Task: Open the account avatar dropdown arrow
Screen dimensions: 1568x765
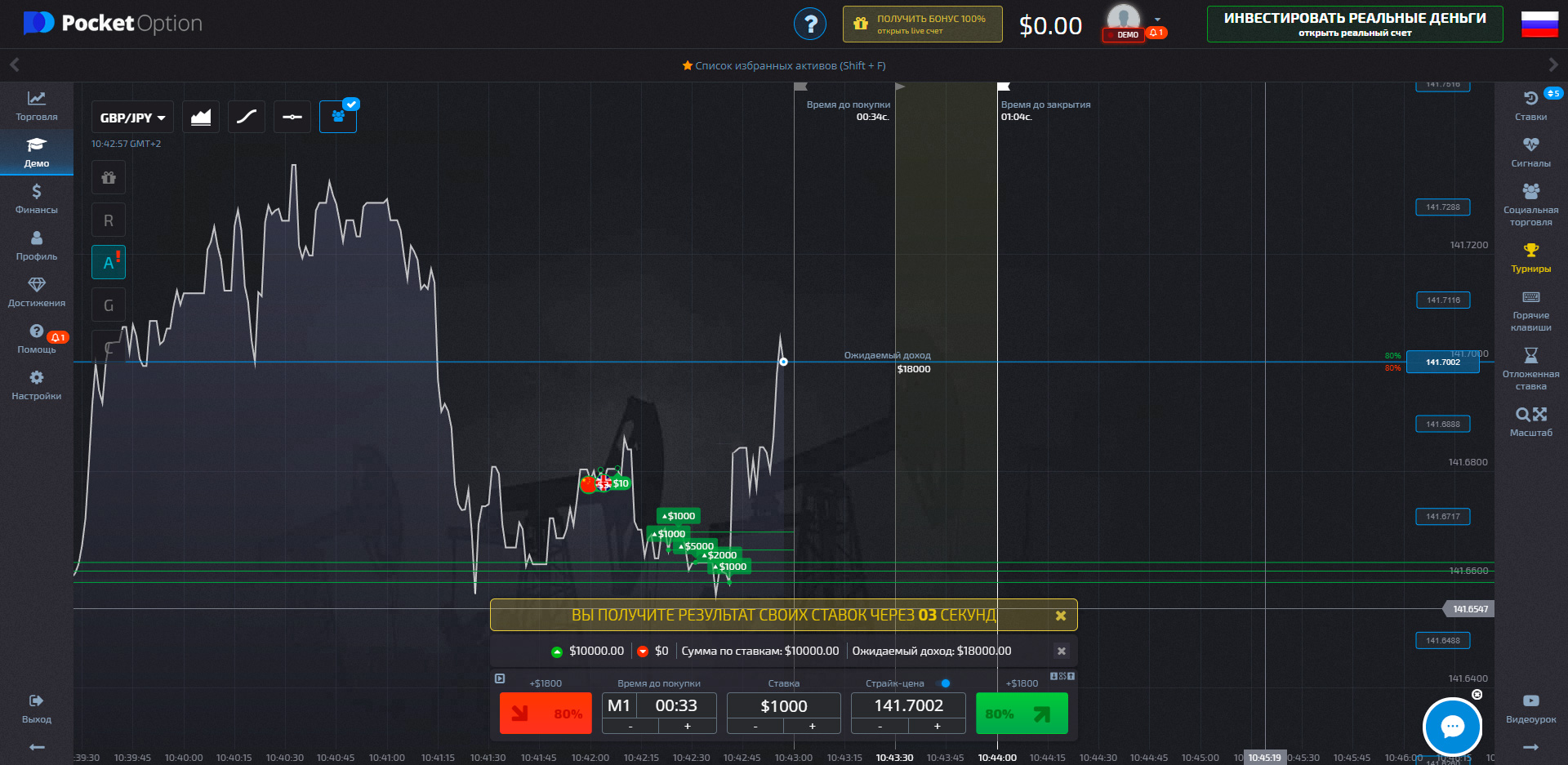Action: coord(1157,19)
